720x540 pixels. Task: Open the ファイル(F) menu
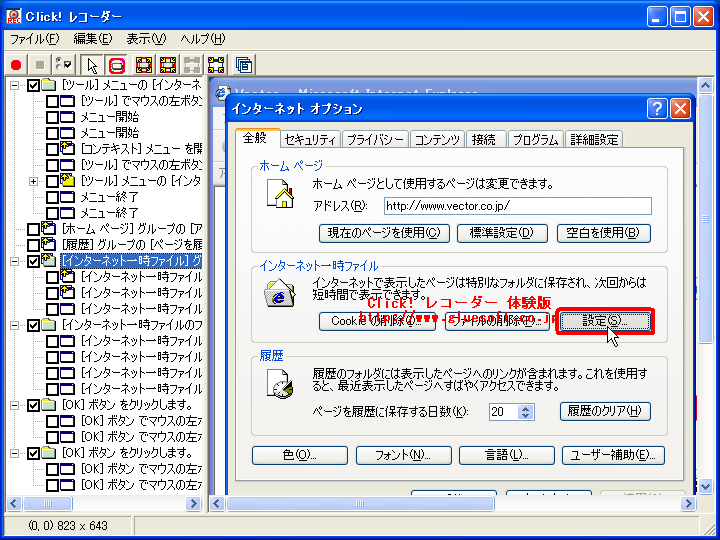click(34, 39)
